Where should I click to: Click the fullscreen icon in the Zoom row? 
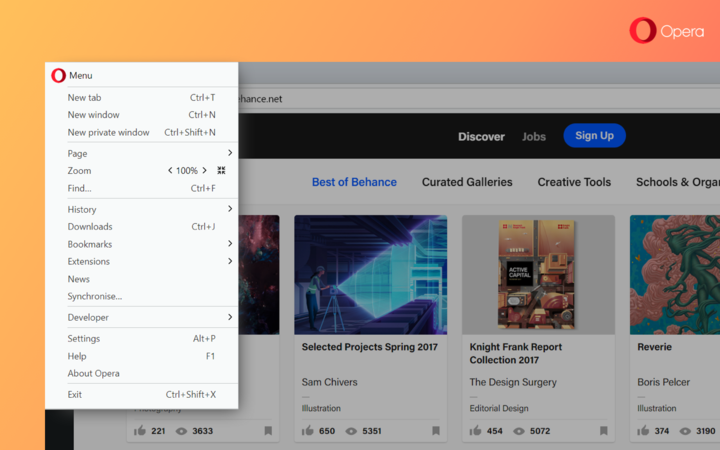pos(221,171)
